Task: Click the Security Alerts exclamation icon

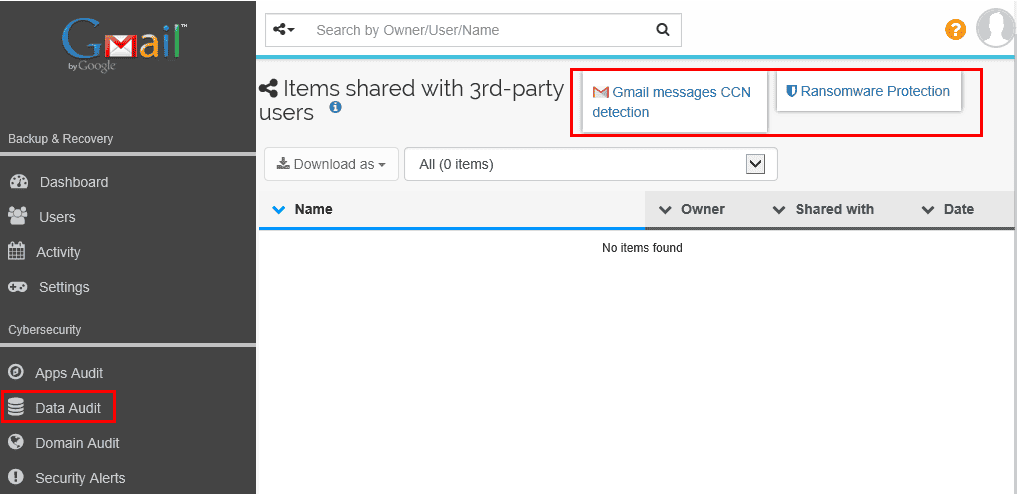Action: click(x=16, y=477)
